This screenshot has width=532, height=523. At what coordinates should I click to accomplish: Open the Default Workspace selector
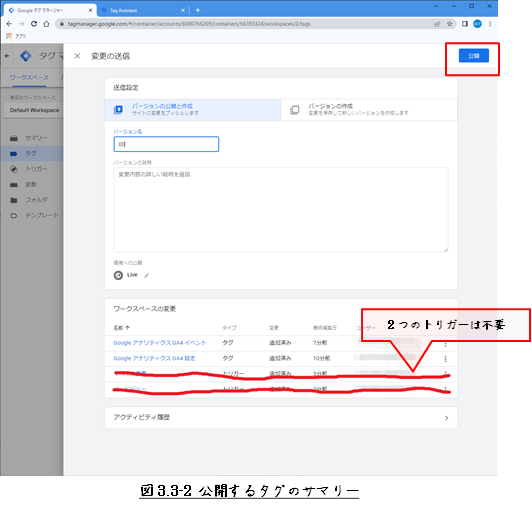pyautogui.click(x=34, y=110)
